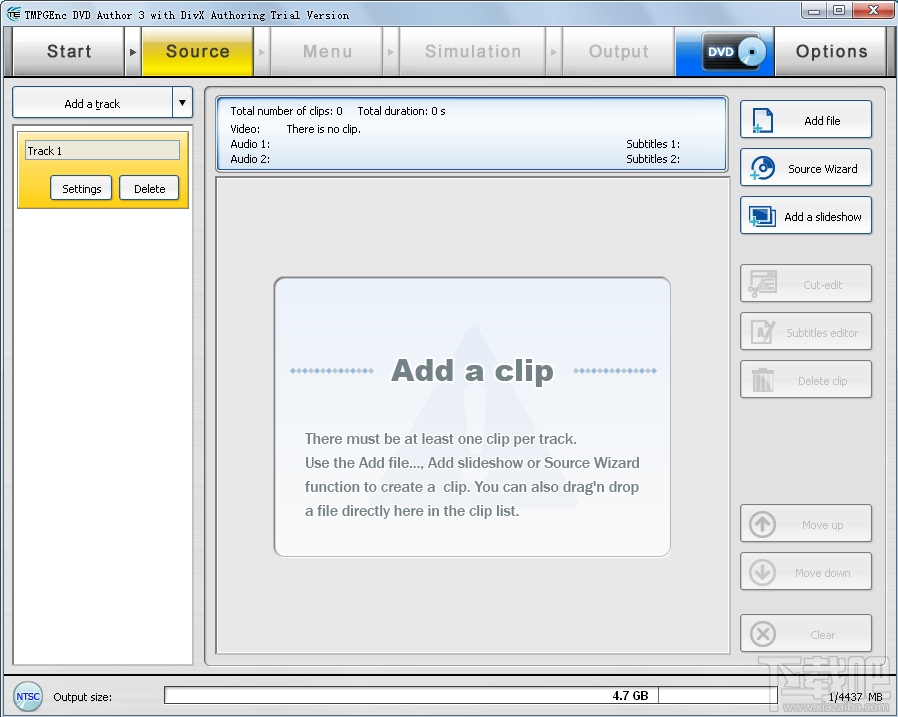Open the Simulation tab
Viewport: 898px width, 717px height.
472,51
